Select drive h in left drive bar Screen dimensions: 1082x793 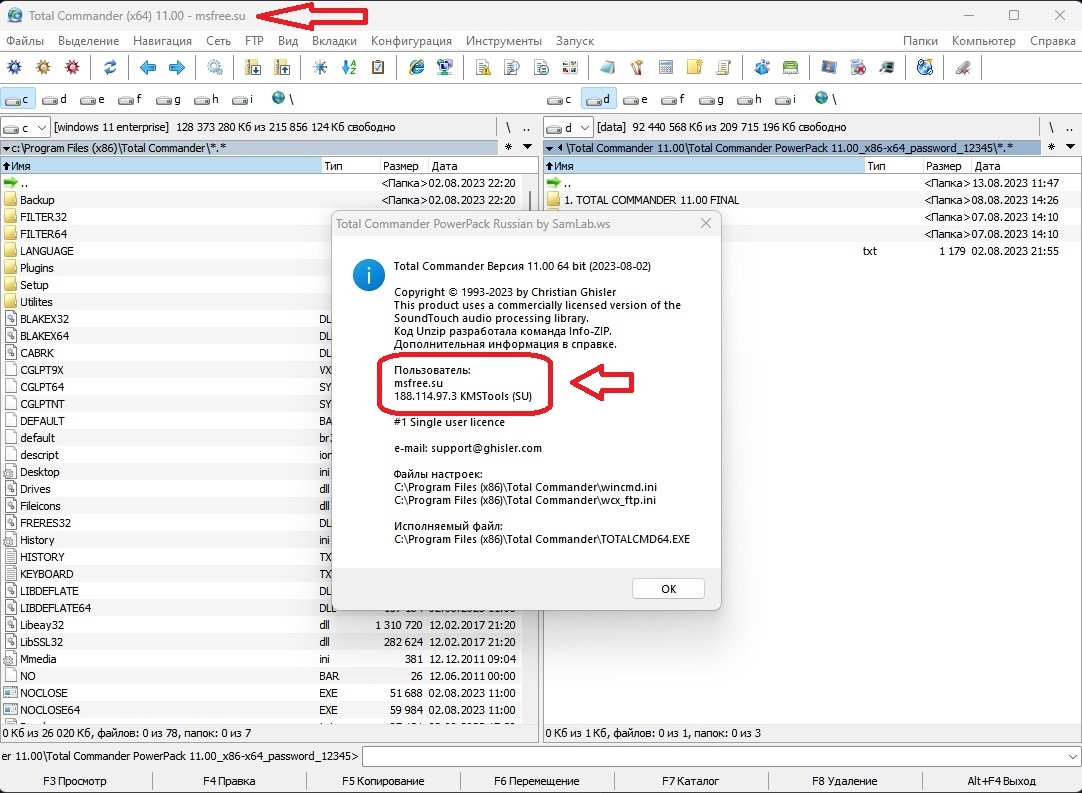[x=207, y=99]
